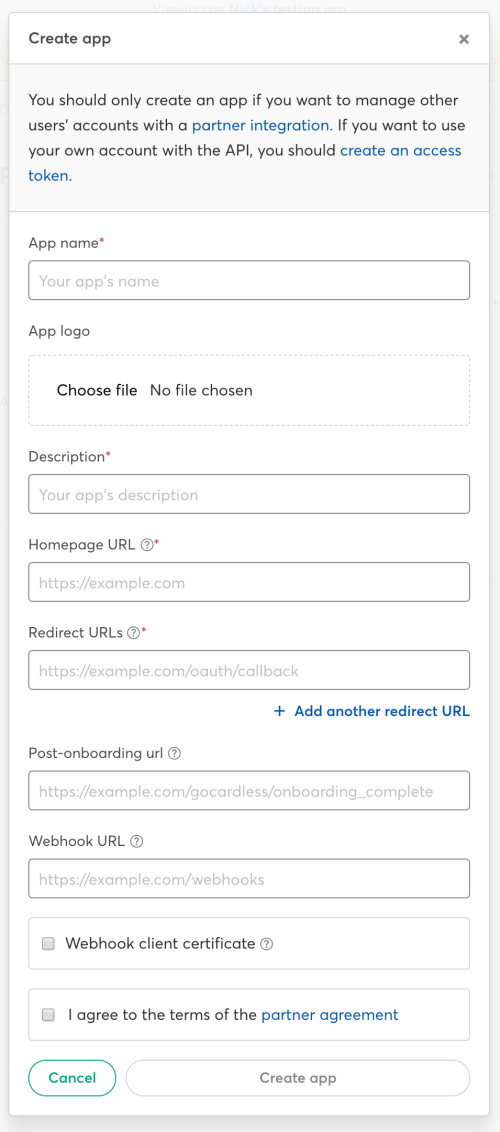Image resolution: width=500 pixels, height=1132 pixels.
Task: Click into the Description text field
Action: [249, 494]
